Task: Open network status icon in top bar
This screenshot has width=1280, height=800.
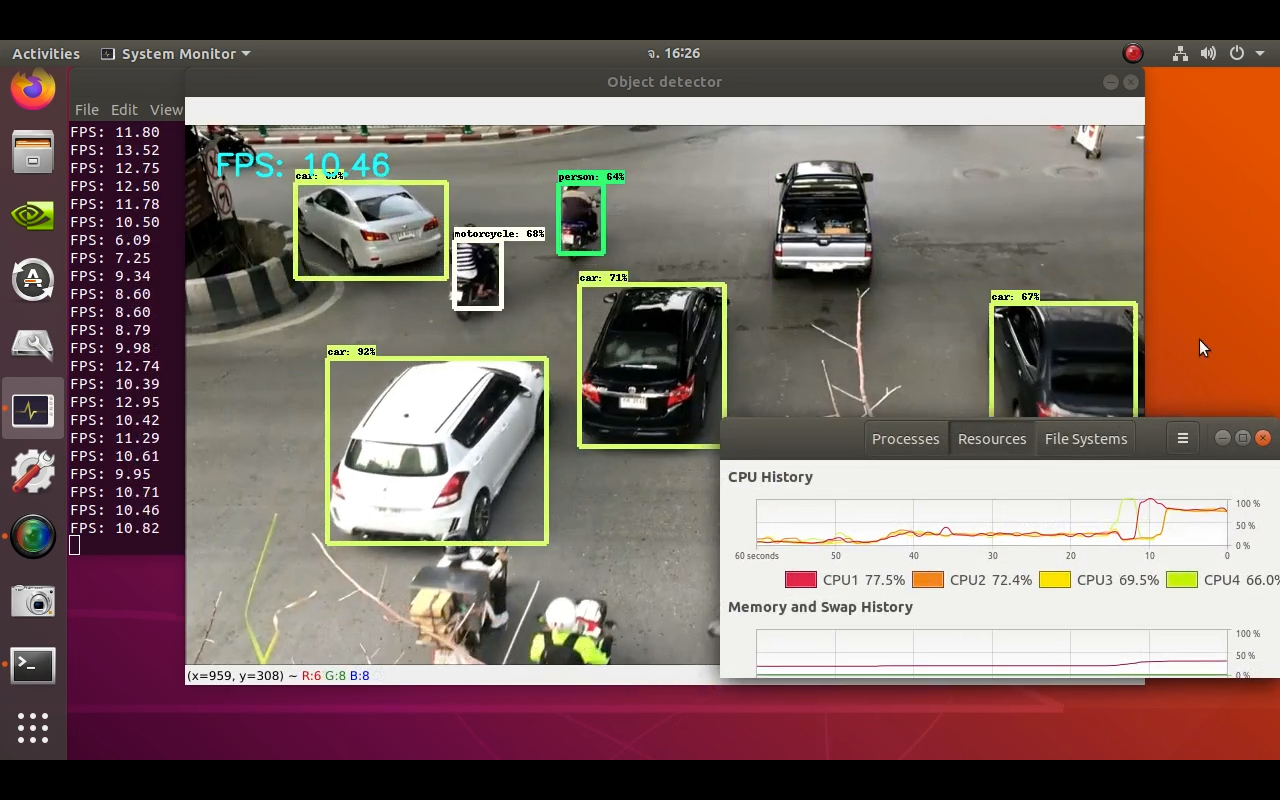Action: coord(1180,53)
